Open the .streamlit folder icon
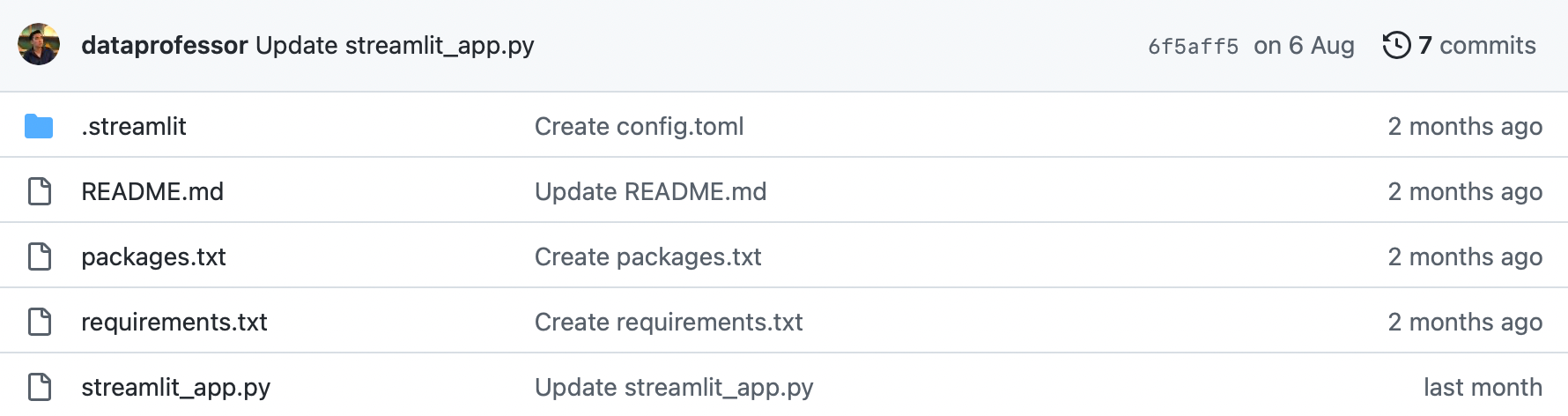Screen dimensions: 1568x416 pos(39,127)
